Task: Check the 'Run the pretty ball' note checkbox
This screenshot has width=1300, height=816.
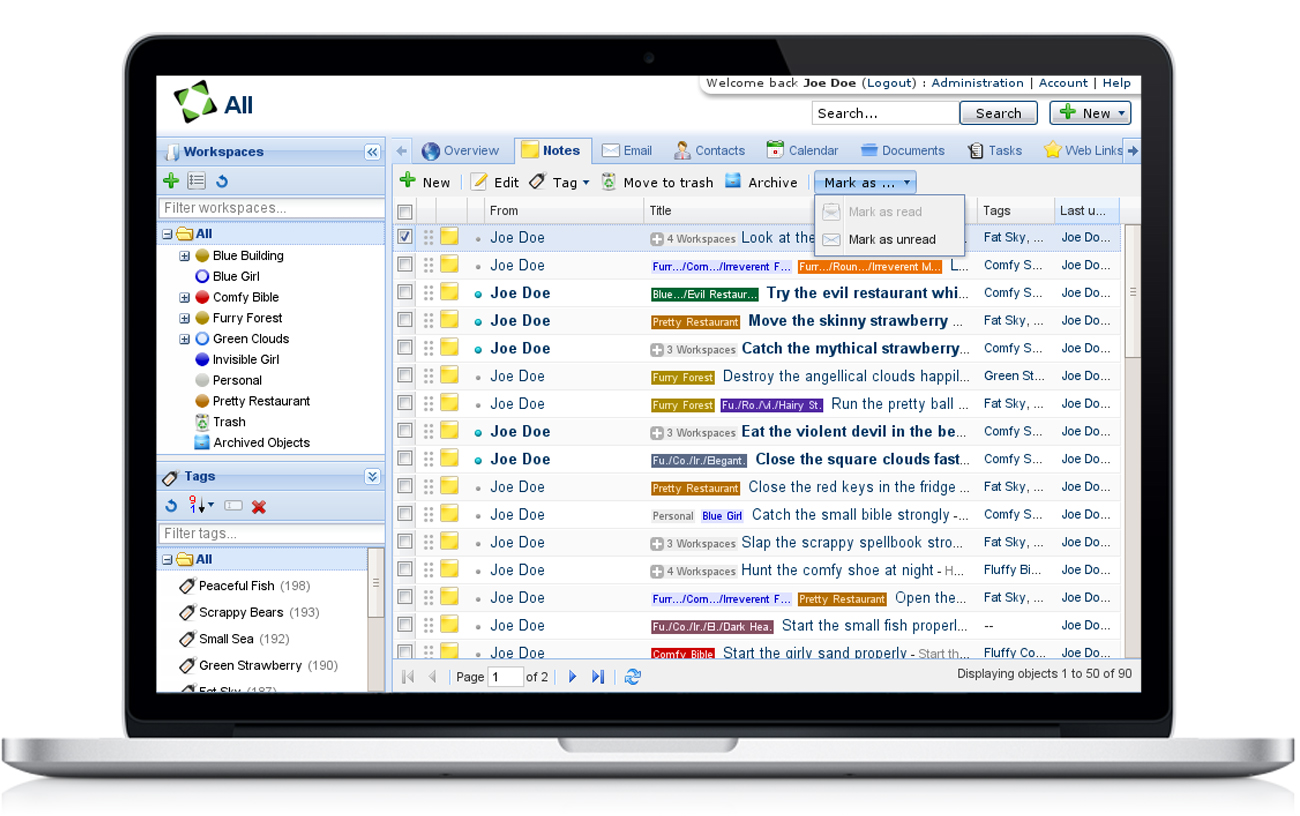Action: (405, 404)
